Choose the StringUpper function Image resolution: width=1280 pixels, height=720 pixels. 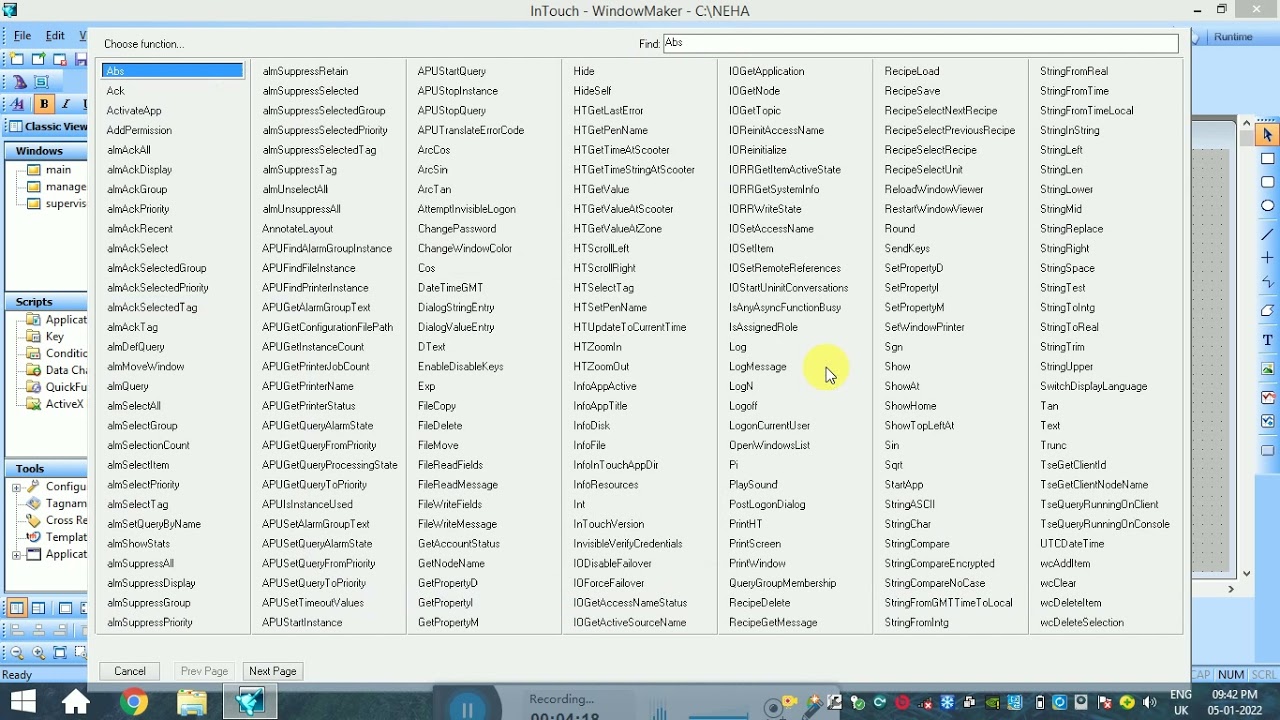[1066, 367]
